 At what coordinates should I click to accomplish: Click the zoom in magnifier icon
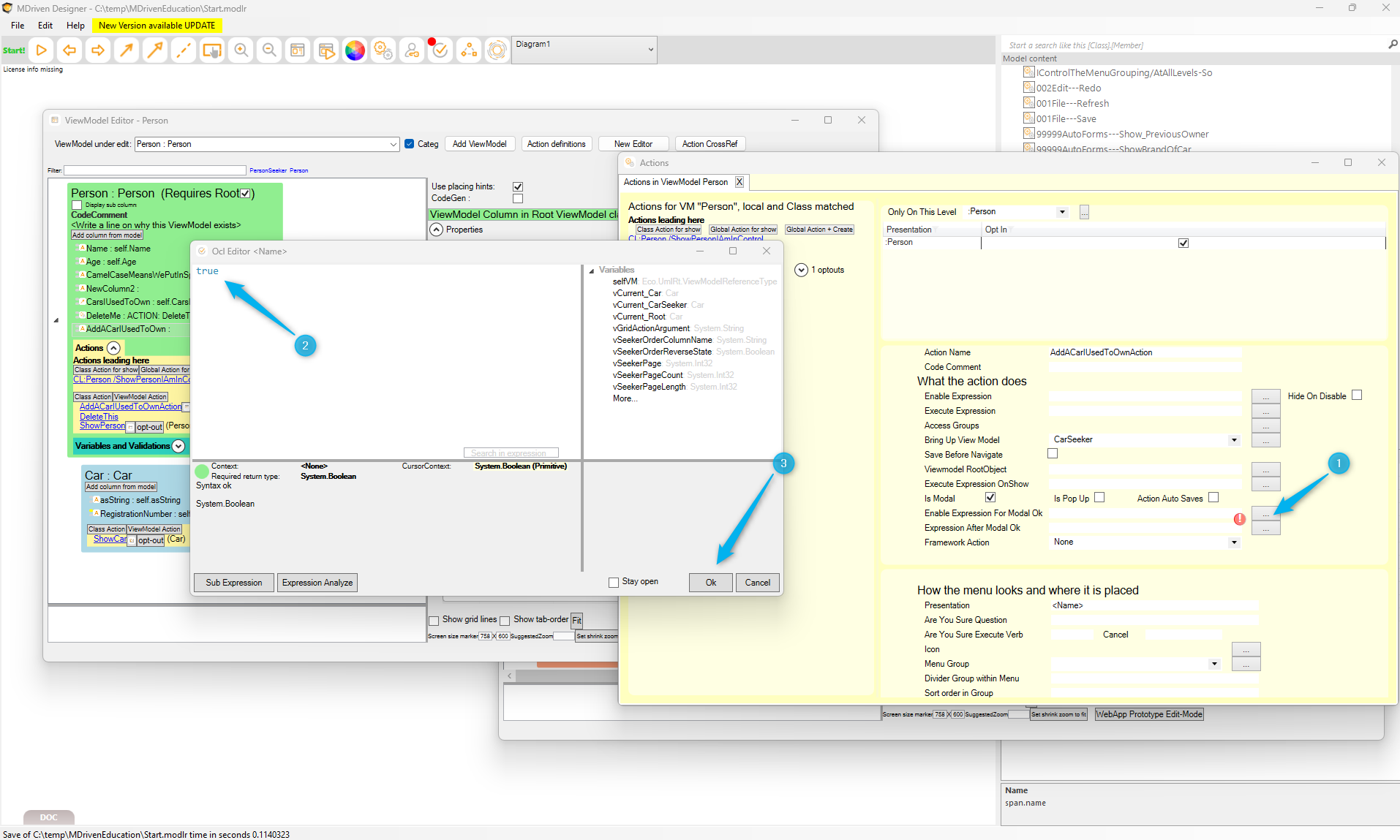point(241,50)
